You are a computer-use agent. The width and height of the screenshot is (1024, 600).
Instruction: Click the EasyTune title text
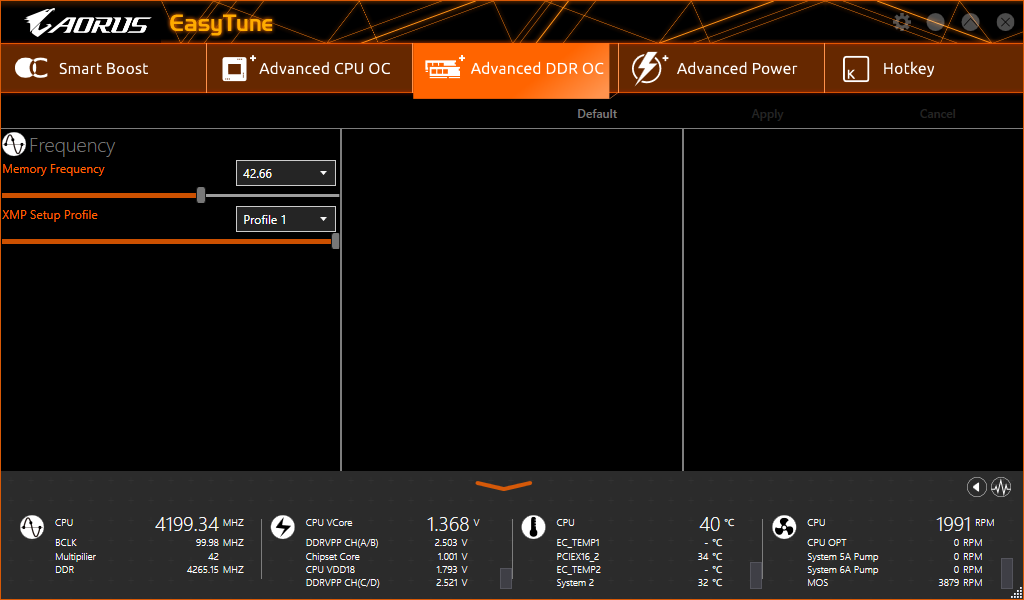(221, 24)
